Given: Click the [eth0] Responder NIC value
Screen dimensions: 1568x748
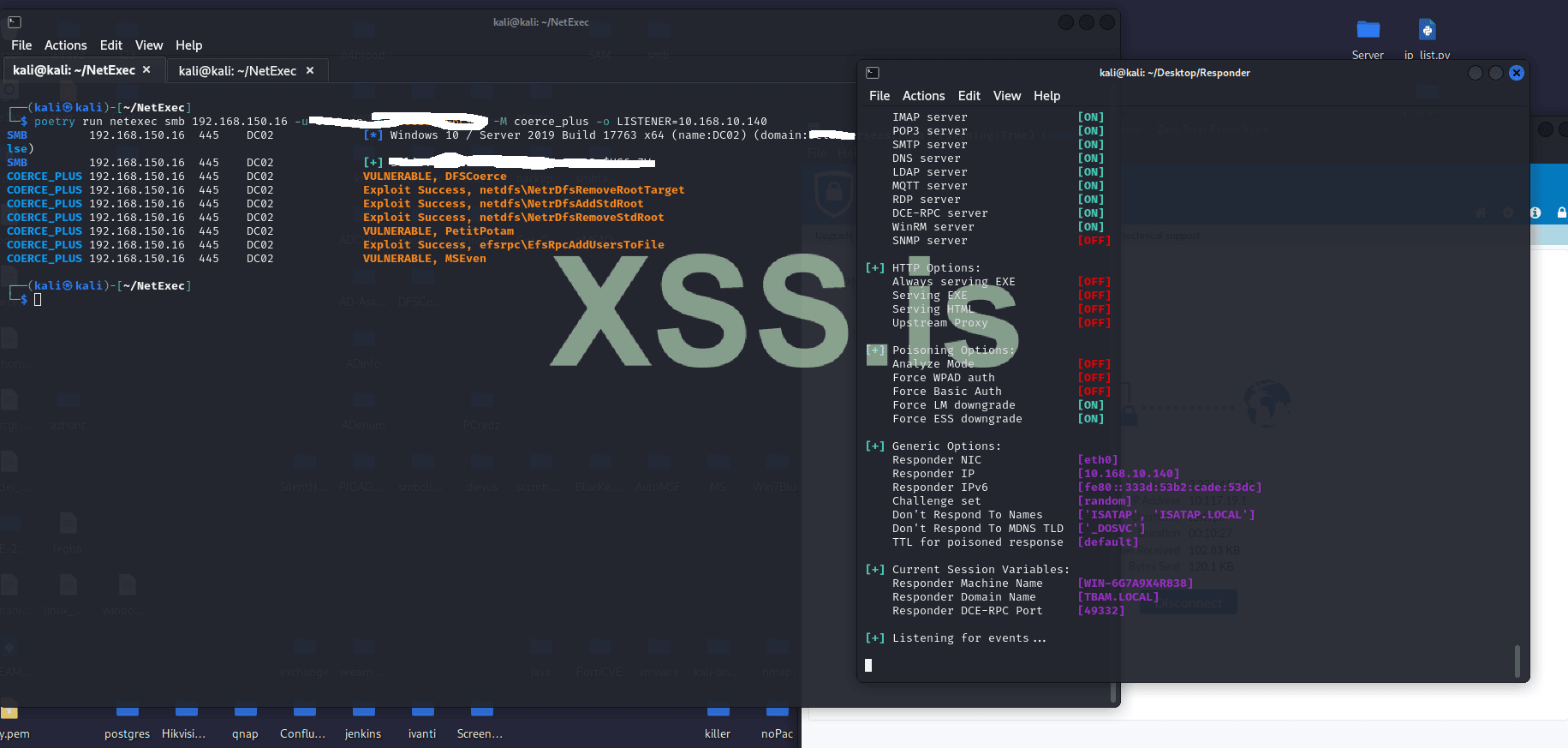Looking at the screenshot, I should [x=1098, y=460].
